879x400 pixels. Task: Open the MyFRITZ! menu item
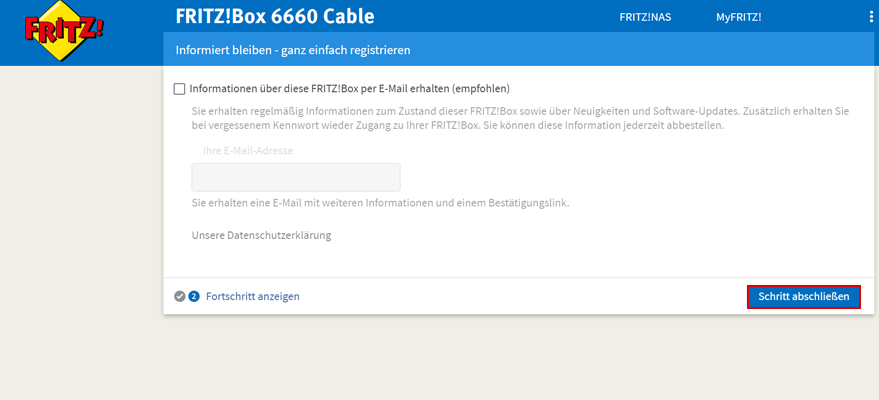[738, 17]
